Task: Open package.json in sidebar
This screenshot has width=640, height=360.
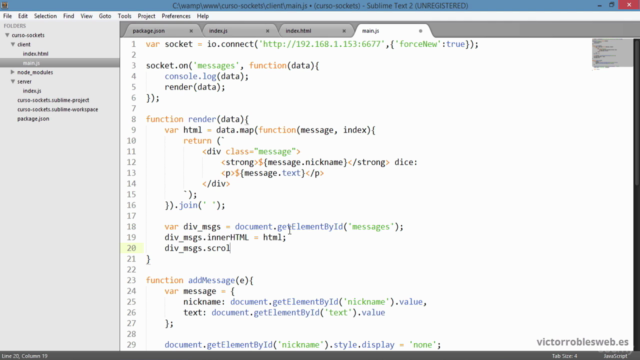Action: coord(33,119)
